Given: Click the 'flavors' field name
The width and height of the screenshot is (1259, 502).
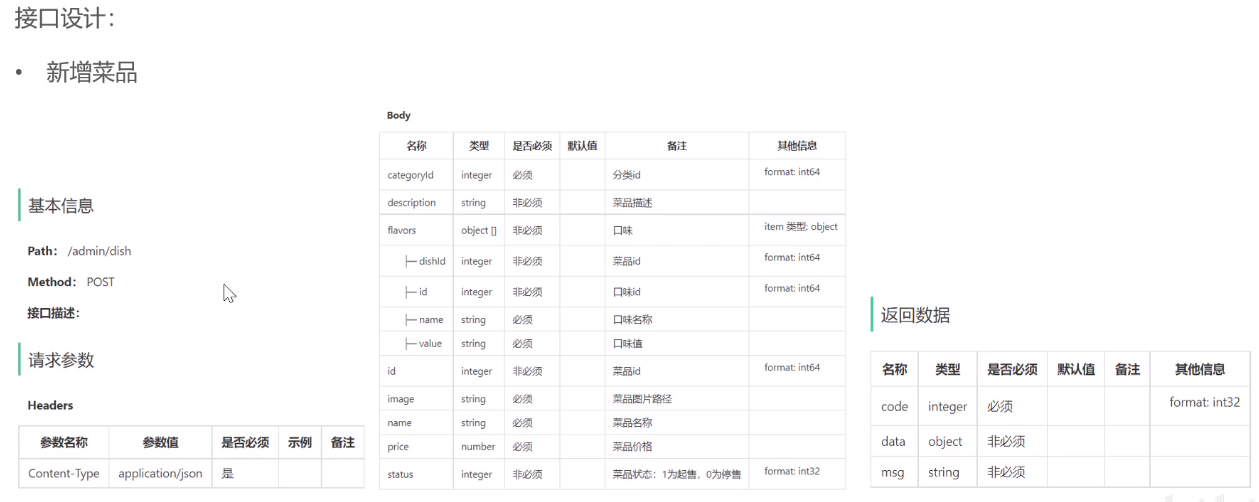Looking at the screenshot, I should tap(402, 230).
